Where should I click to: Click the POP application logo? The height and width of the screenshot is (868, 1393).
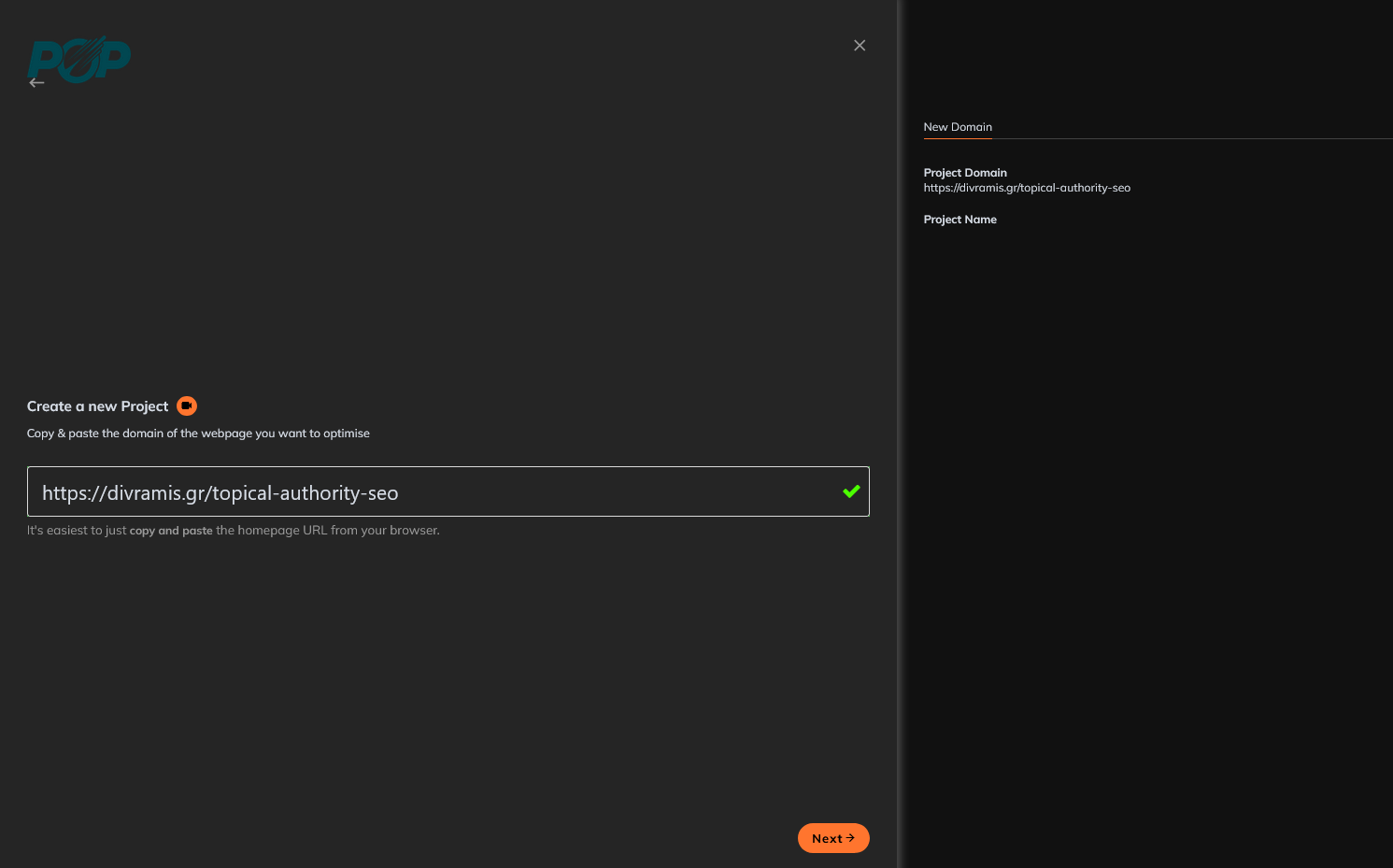pyautogui.click(x=78, y=60)
